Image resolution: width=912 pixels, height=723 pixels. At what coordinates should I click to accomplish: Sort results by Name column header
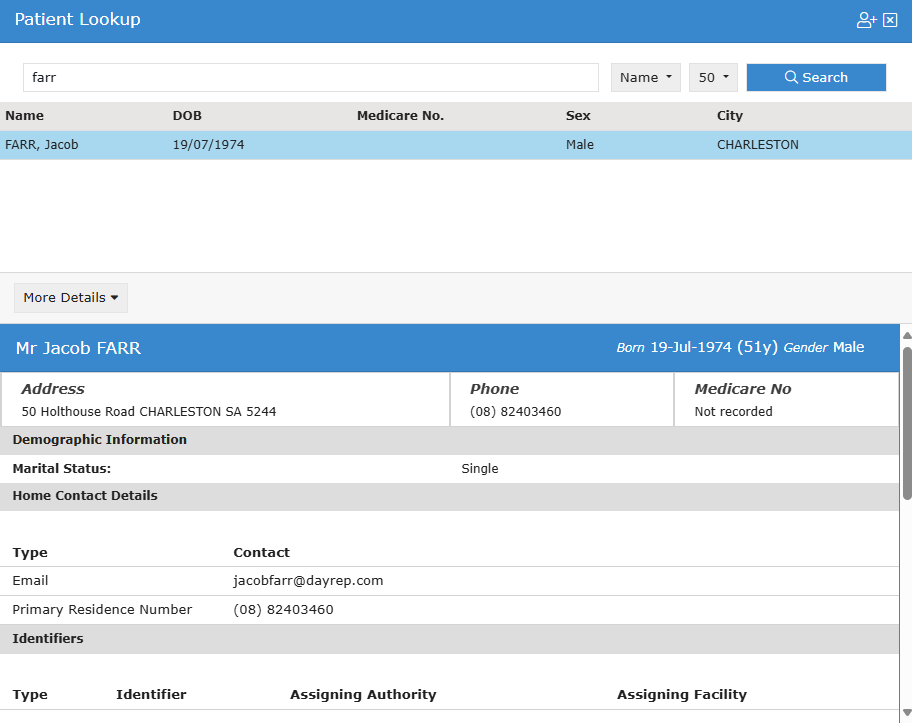click(x=25, y=116)
